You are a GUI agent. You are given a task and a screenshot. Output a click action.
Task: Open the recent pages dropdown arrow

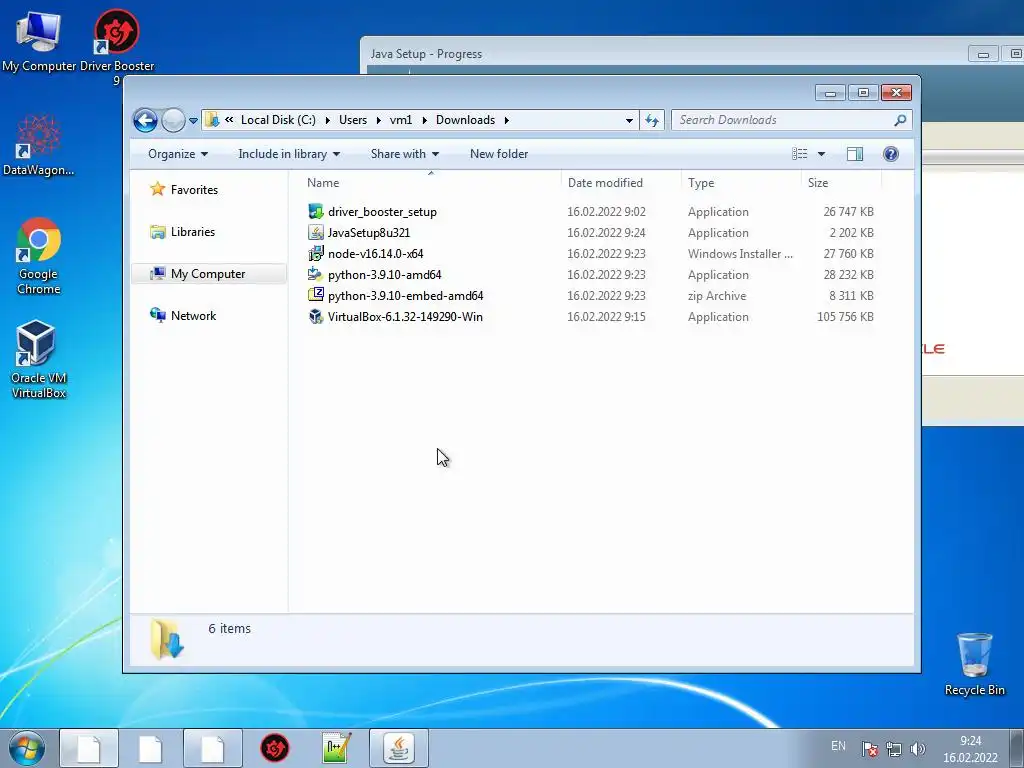pos(193,121)
